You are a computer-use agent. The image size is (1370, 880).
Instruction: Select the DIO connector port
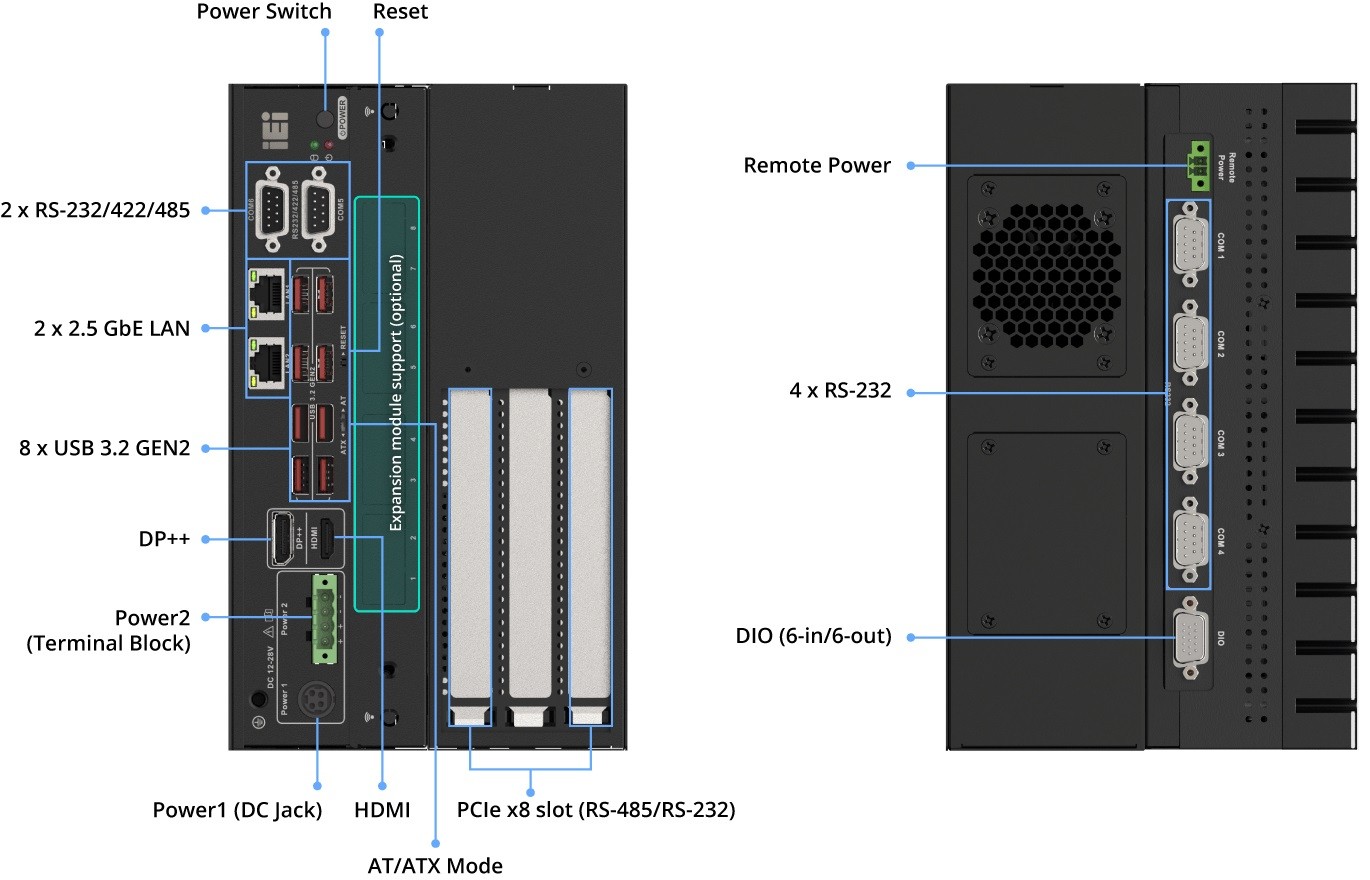tap(1189, 638)
